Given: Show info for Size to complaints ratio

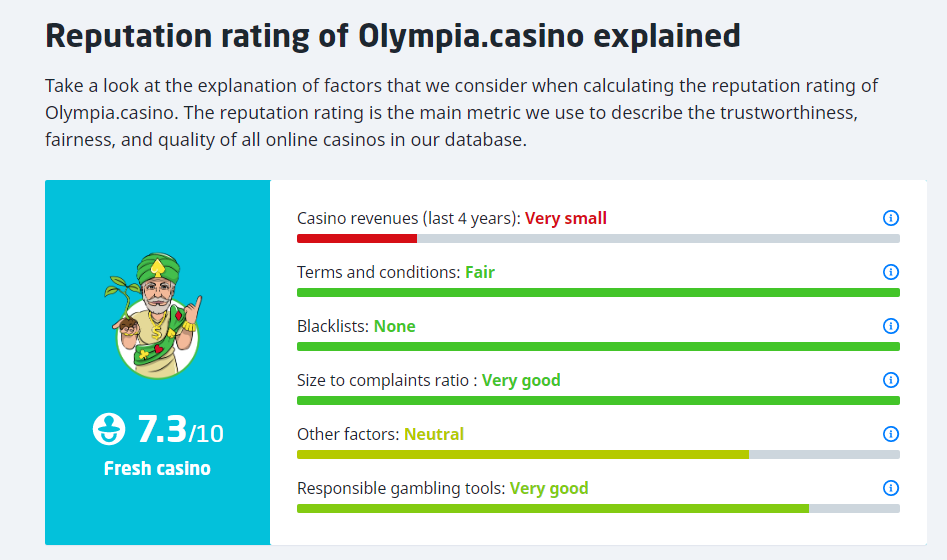Looking at the screenshot, I should [891, 380].
